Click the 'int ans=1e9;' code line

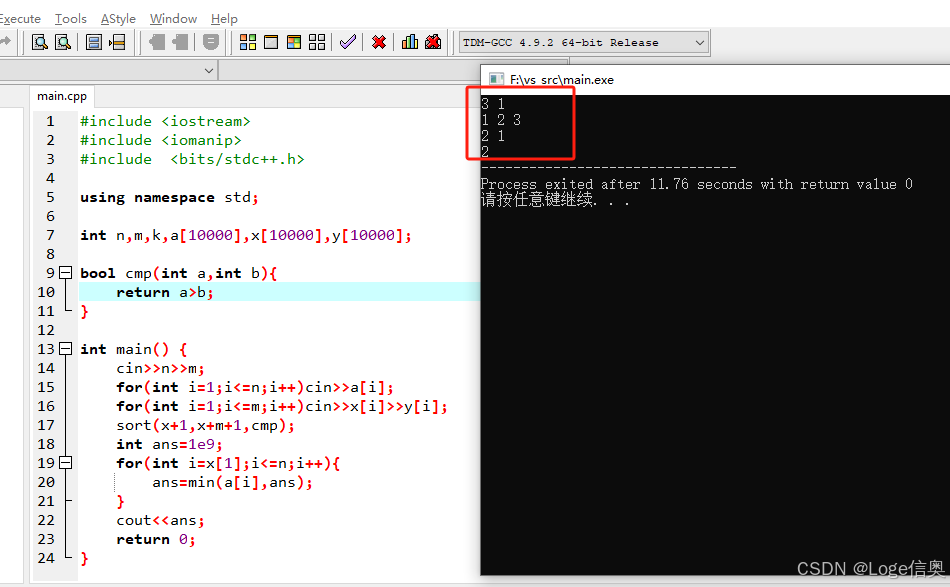pyautogui.click(x=170, y=444)
